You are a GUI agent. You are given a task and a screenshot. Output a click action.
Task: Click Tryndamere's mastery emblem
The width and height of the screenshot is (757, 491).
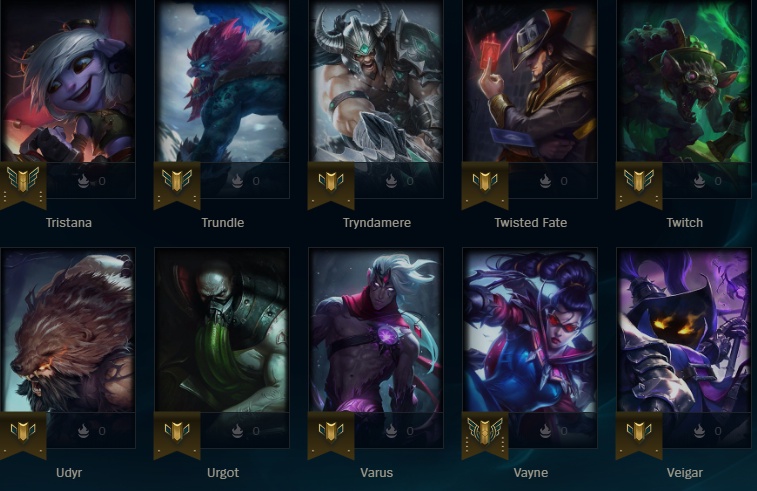[331, 182]
